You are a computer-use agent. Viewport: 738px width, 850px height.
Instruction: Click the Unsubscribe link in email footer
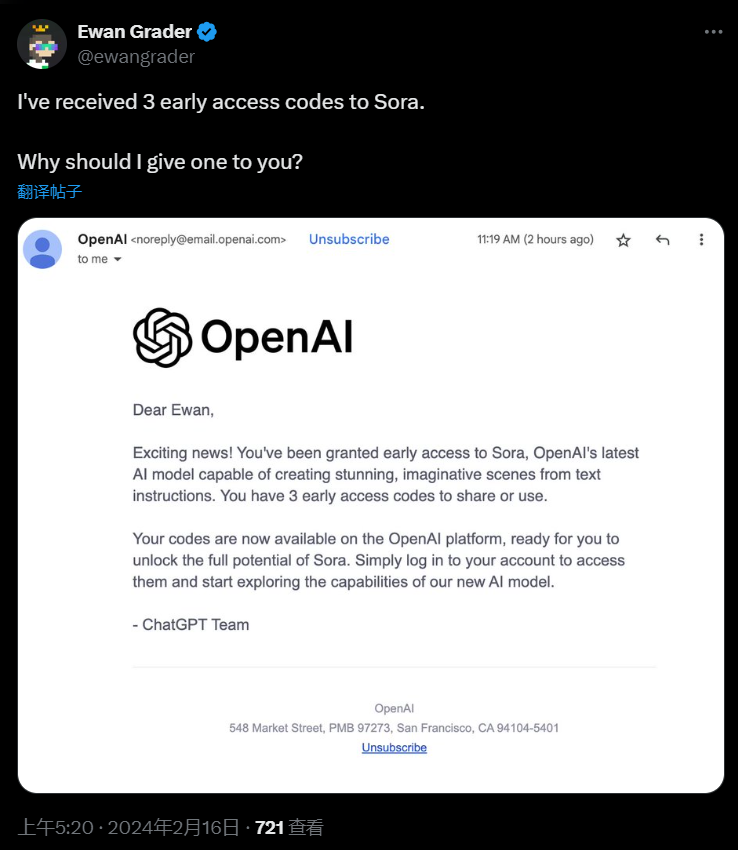pos(394,748)
